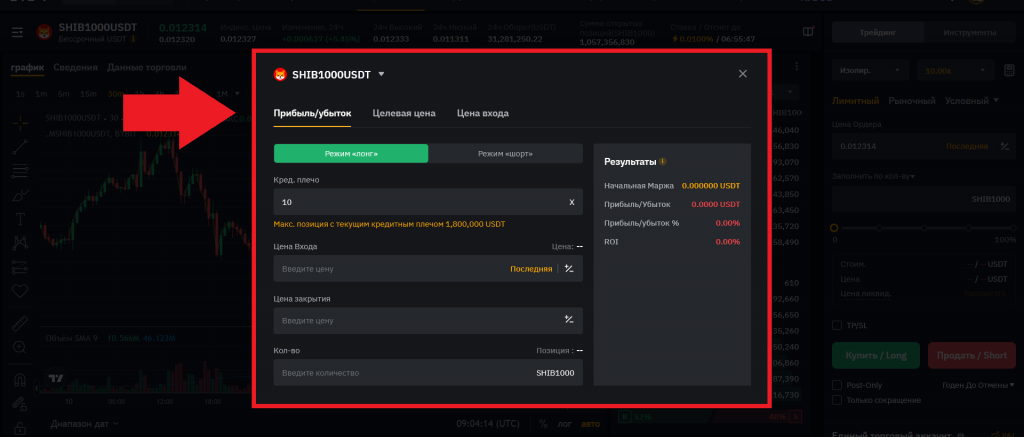1024x437 pixels.
Task: Switch to the Цена входа tab
Action: pyautogui.click(x=483, y=113)
